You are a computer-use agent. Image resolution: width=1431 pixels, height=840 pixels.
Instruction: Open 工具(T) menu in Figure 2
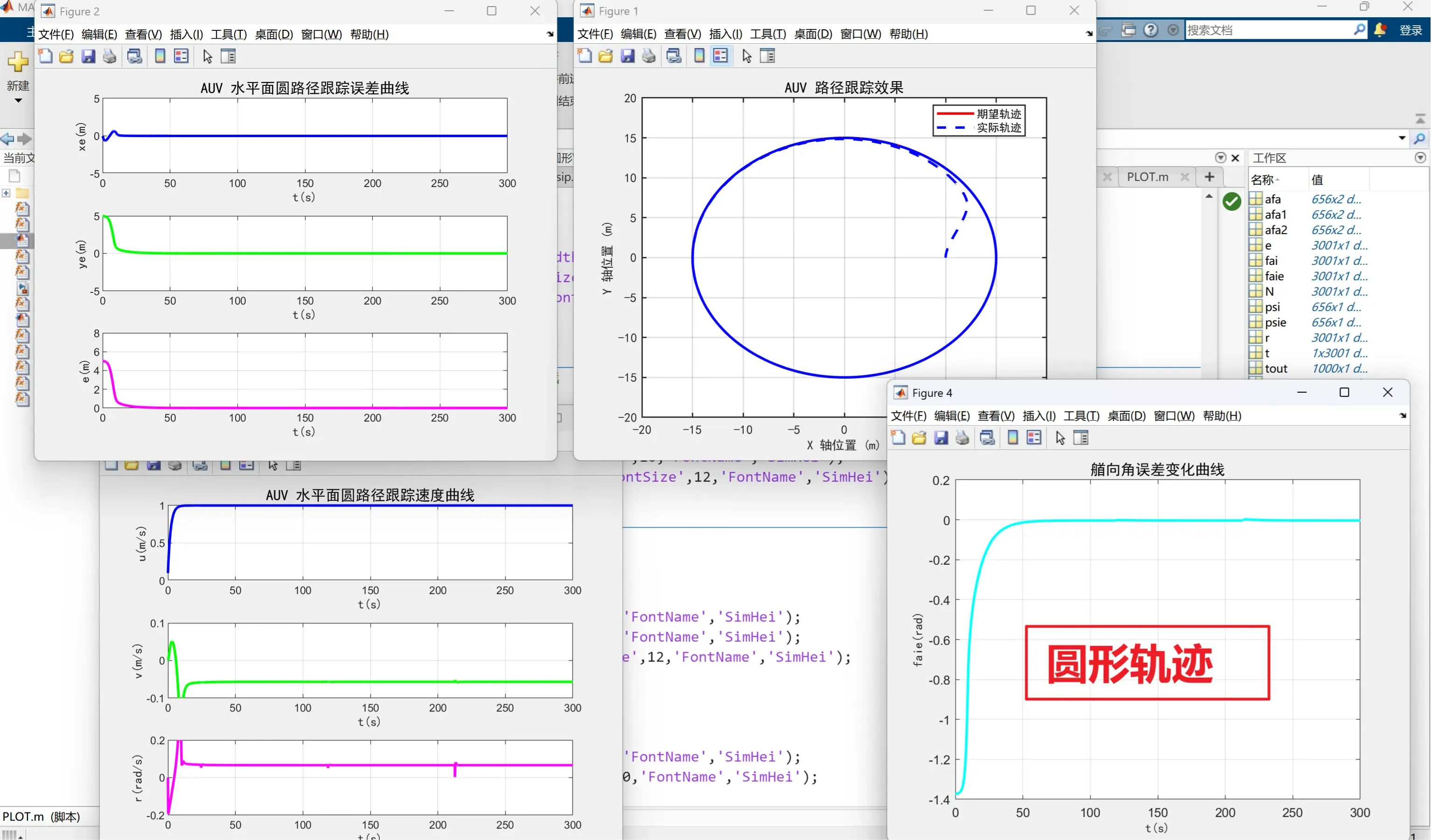coord(229,34)
